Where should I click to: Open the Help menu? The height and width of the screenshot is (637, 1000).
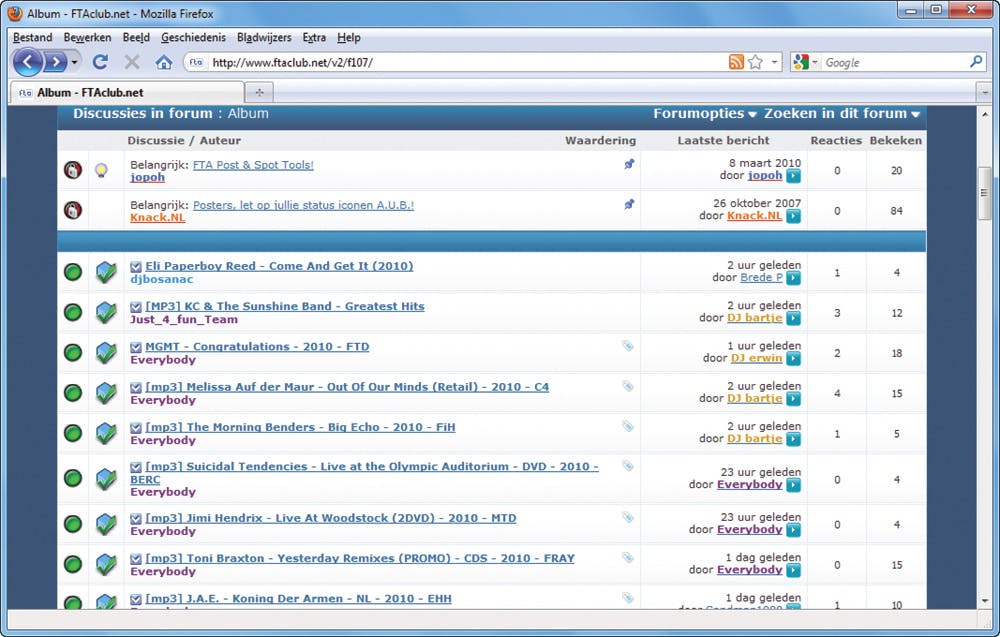[x=349, y=38]
